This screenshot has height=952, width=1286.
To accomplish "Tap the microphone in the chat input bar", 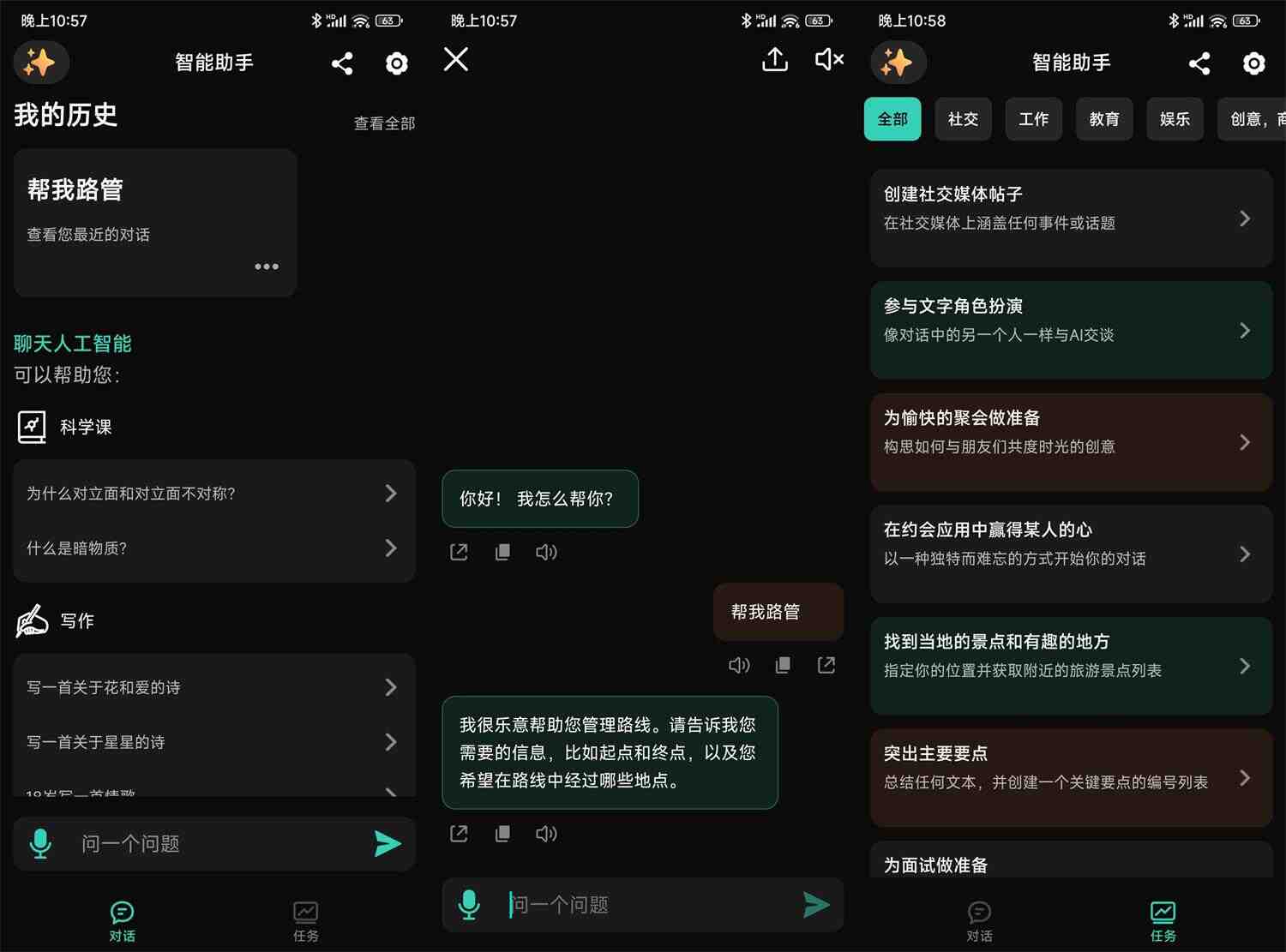I will pos(469,904).
